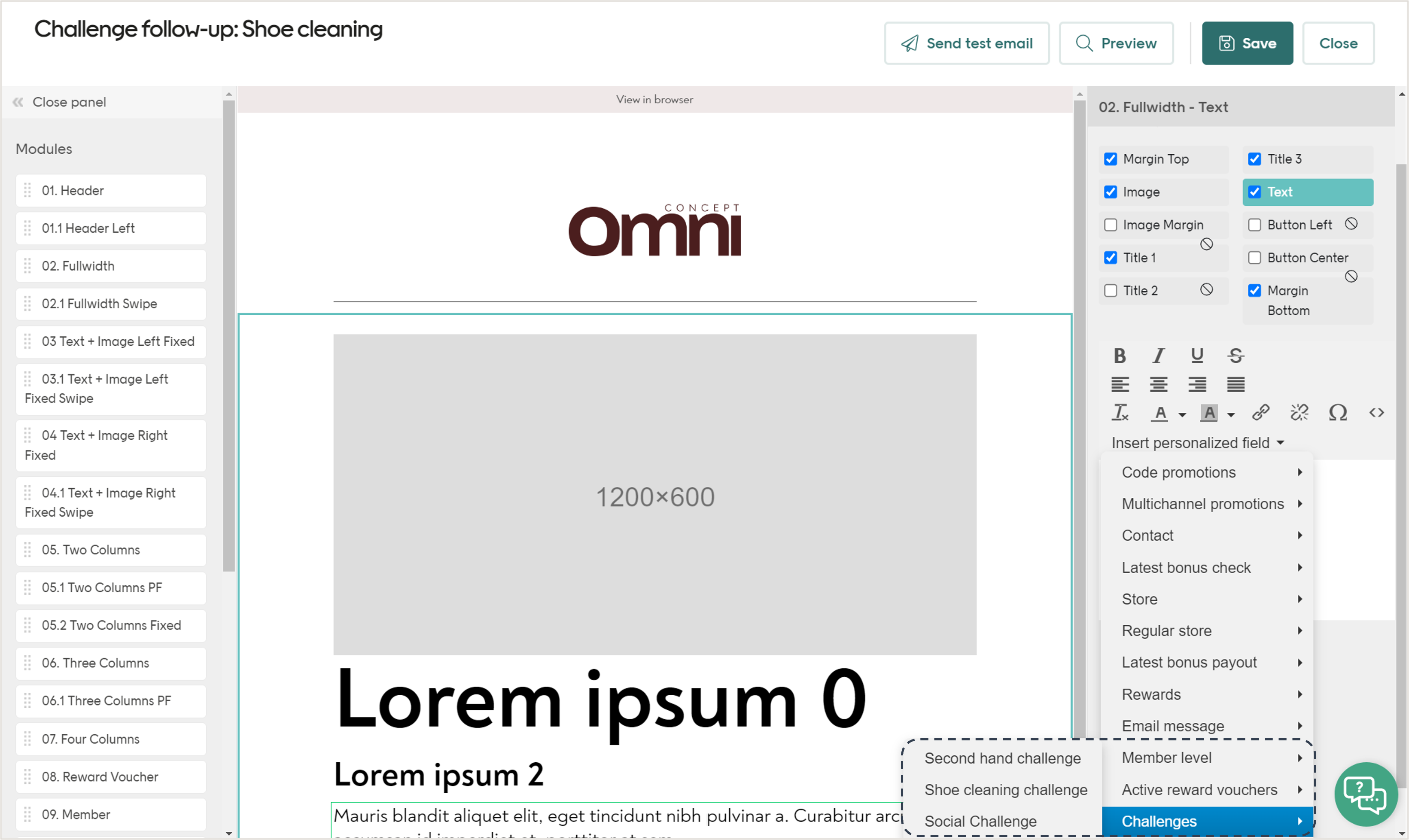Image resolution: width=1409 pixels, height=840 pixels.
Task: Enable the Image Margin checkbox
Action: [x=1110, y=225]
